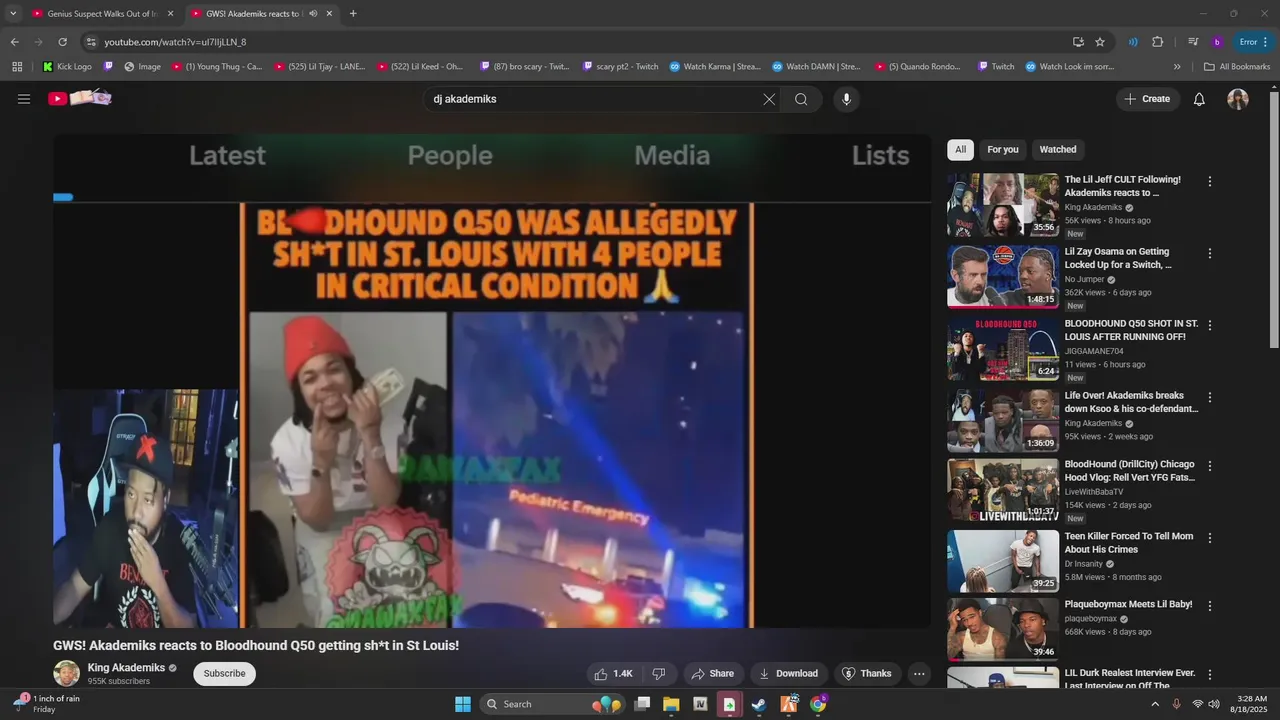Open more actions ellipsis under video

919,674
